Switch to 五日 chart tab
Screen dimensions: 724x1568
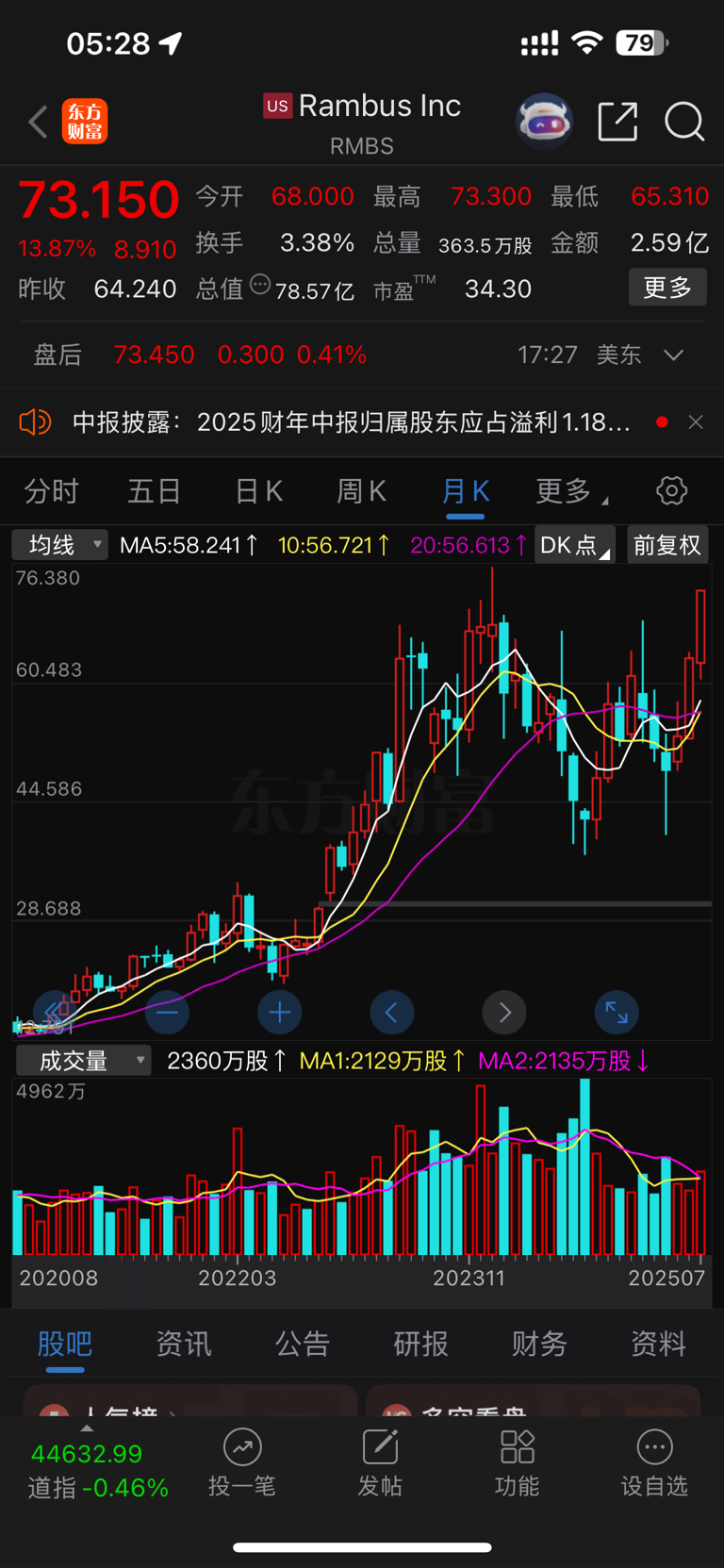click(155, 490)
